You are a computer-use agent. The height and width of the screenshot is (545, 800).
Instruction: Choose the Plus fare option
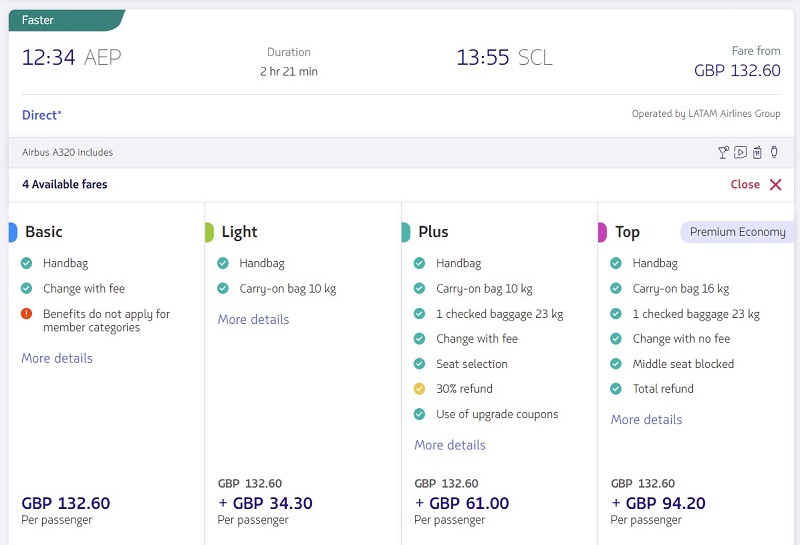point(499,374)
